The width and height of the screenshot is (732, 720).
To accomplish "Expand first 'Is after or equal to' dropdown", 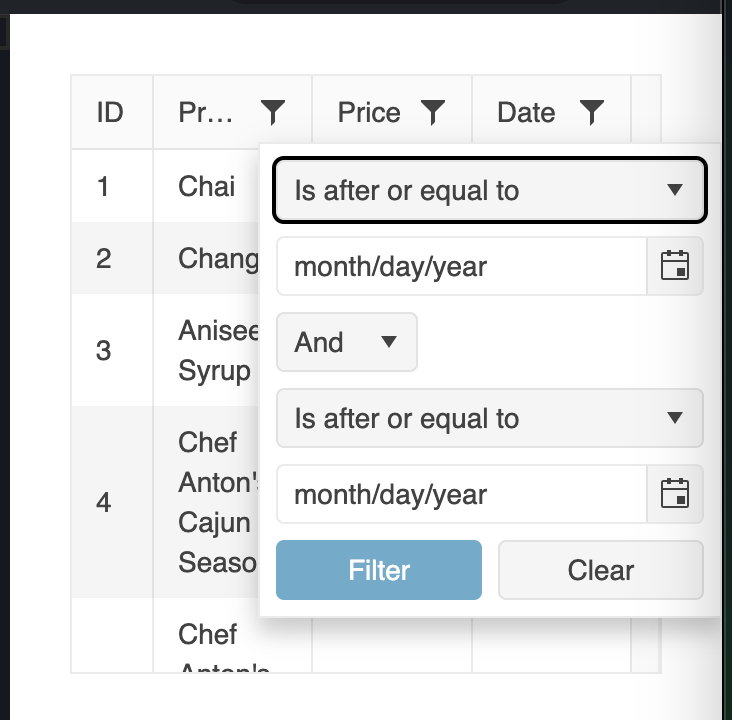I will [x=490, y=190].
